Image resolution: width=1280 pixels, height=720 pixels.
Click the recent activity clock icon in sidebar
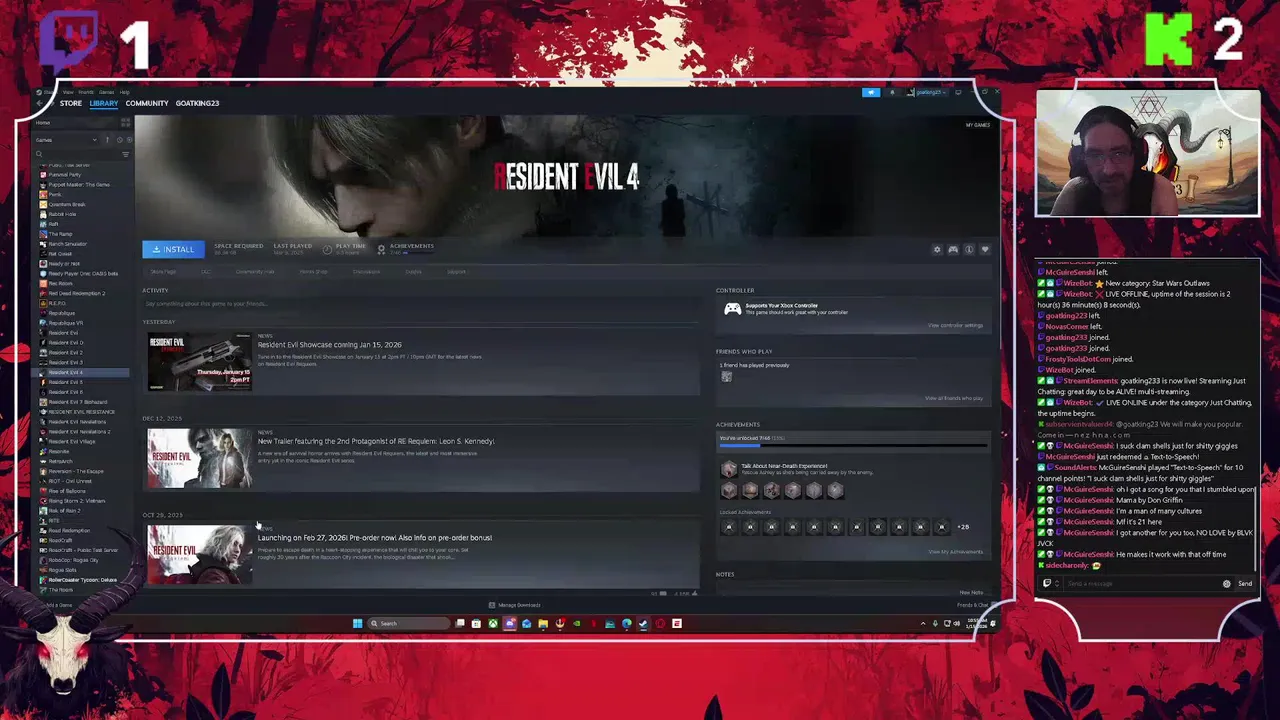click(120, 140)
